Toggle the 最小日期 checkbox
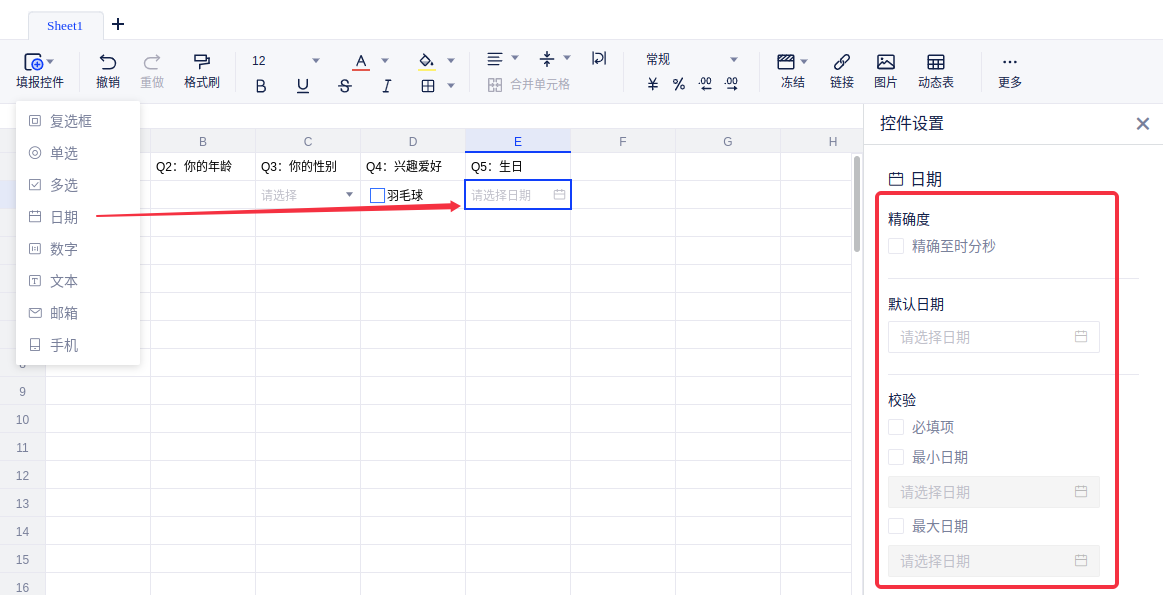The height and width of the screenshot is (595, 1163). pos(897,457)
